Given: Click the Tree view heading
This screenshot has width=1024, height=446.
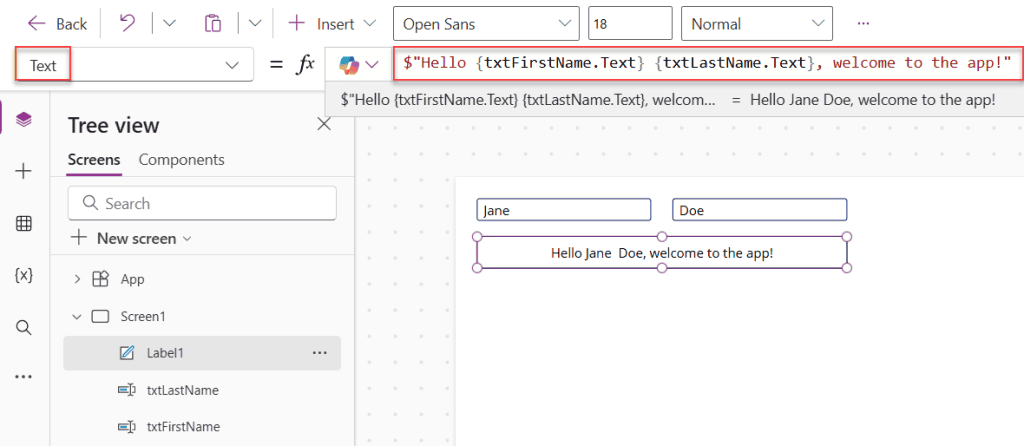Looking at the screenshot, I should (114, 125).
